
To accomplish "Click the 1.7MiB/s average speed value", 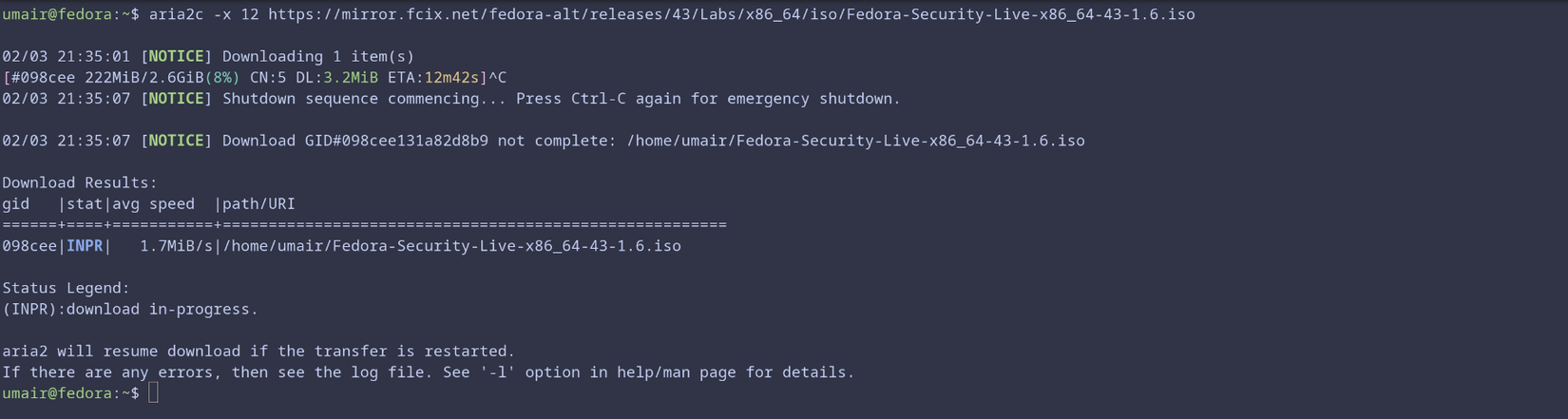I will [x=176, y=246].
